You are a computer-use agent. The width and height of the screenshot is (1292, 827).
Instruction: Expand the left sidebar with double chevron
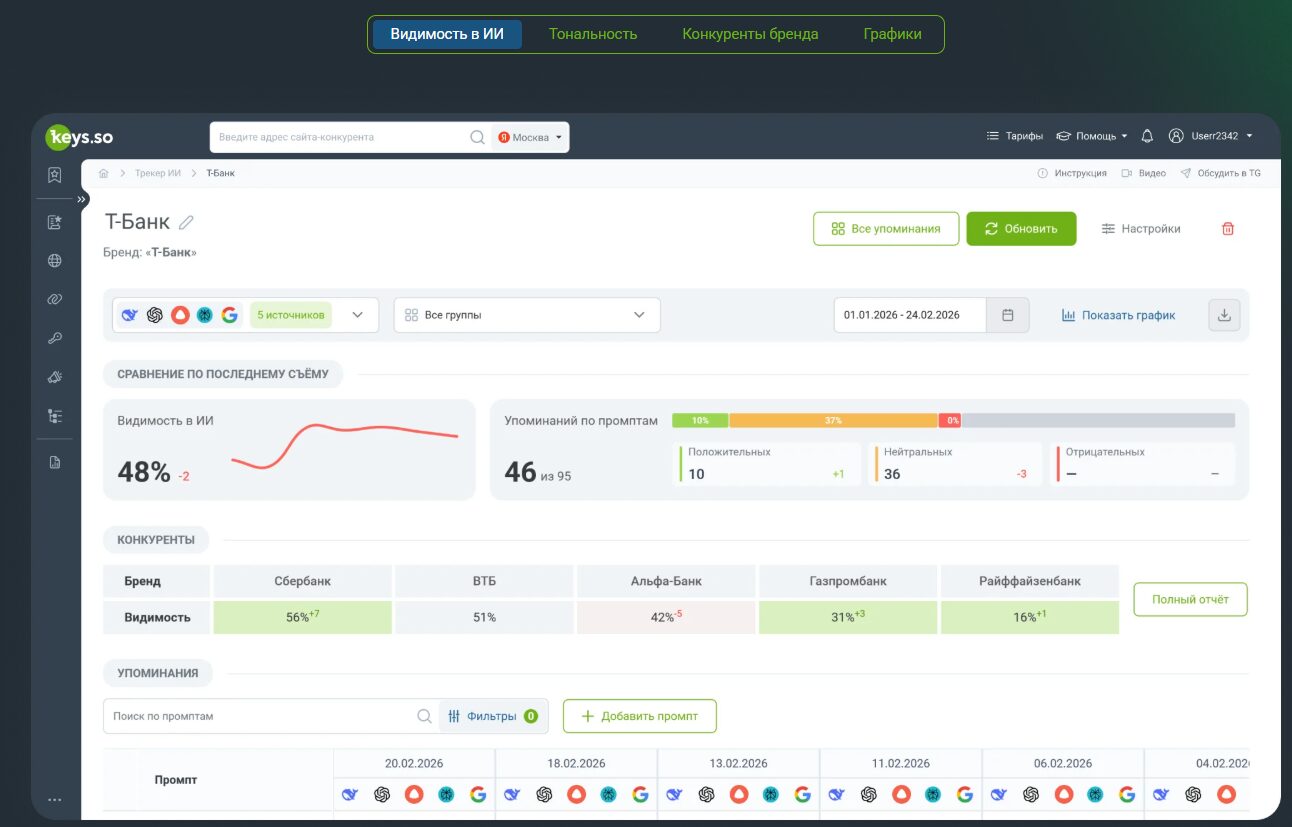(x=82, y=199)
